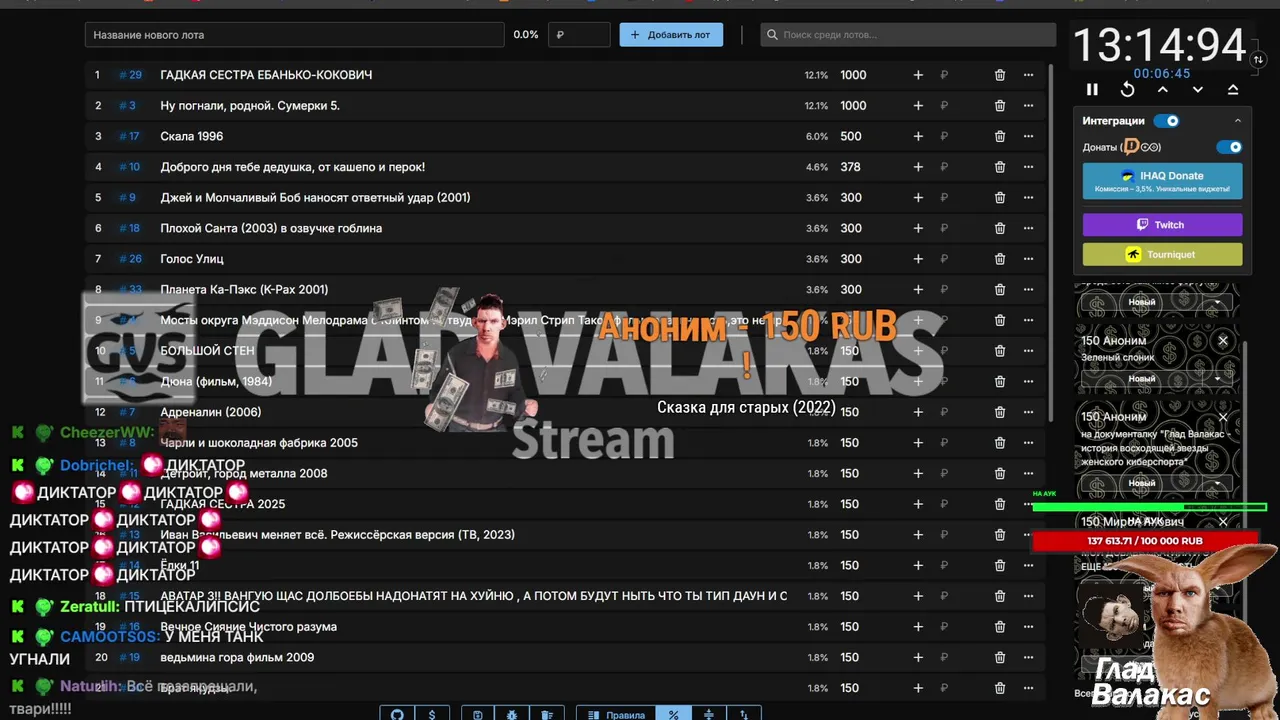This screenshot has height=720, width=1280.
Task: Delete the Скала 1996 lot
Action: (x=1000, y=136)
